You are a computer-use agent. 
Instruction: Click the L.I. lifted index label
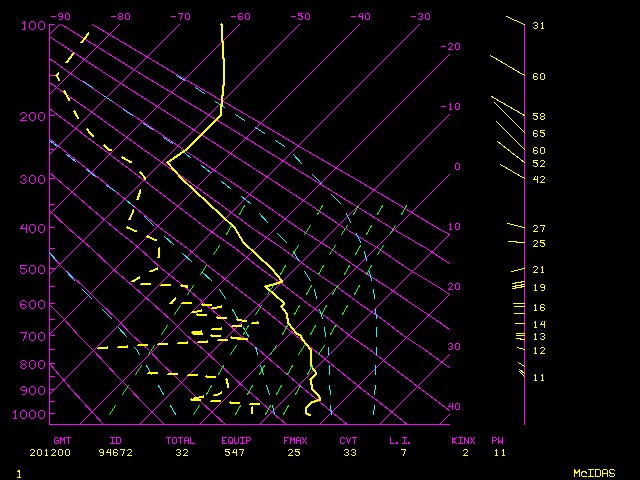click(x=399, y=440)
